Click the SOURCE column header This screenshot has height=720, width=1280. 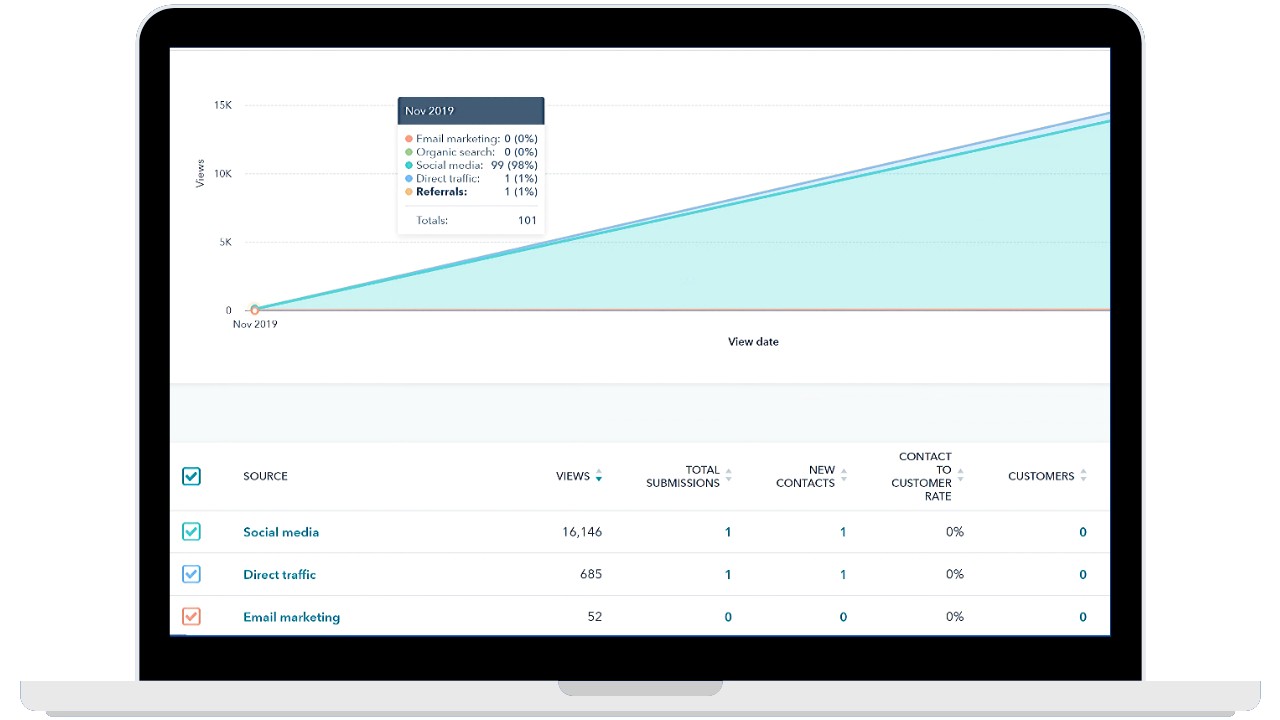click(x=265, y=476)
